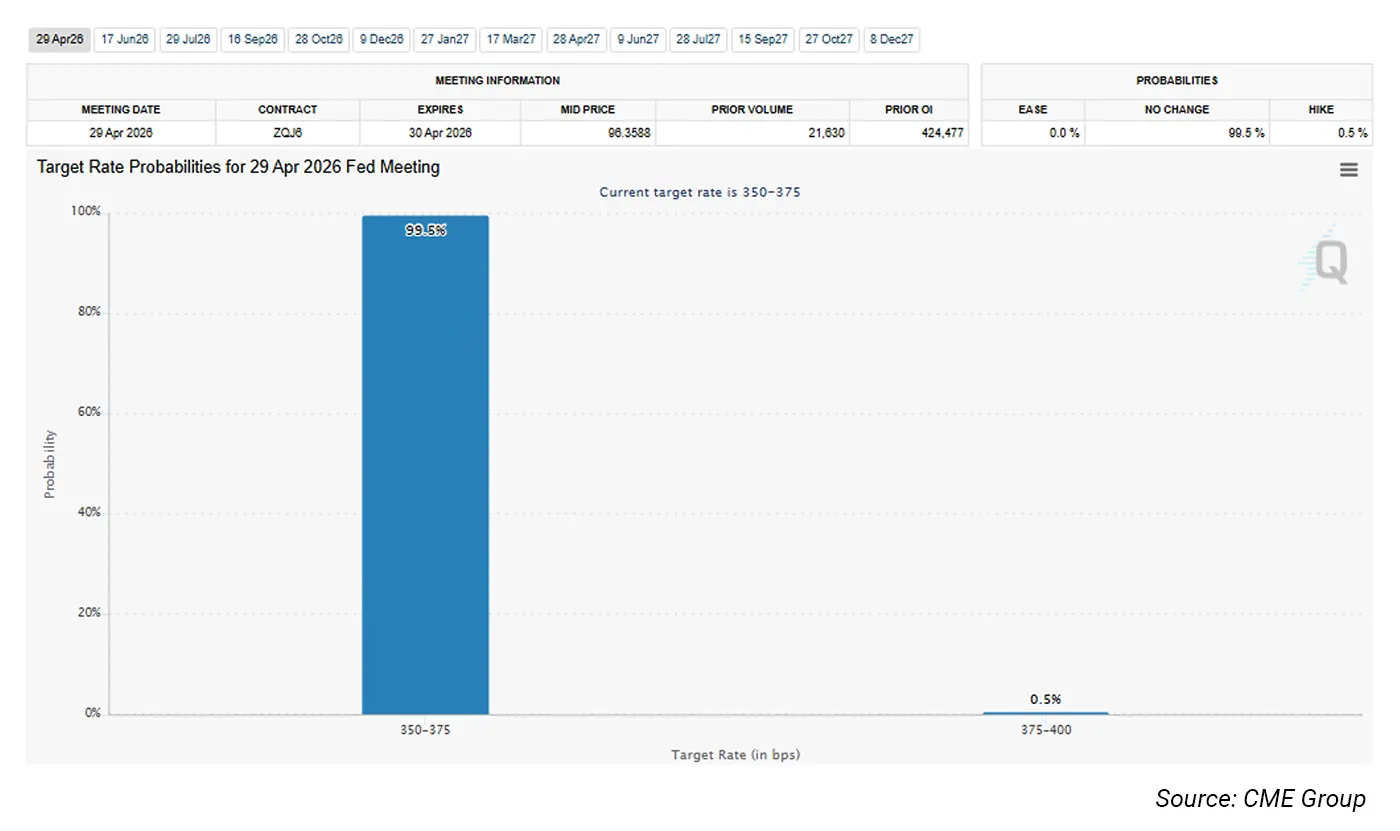
Task: Select the 29 Apr26 meeting tab
Action: [x=60, y=40]
